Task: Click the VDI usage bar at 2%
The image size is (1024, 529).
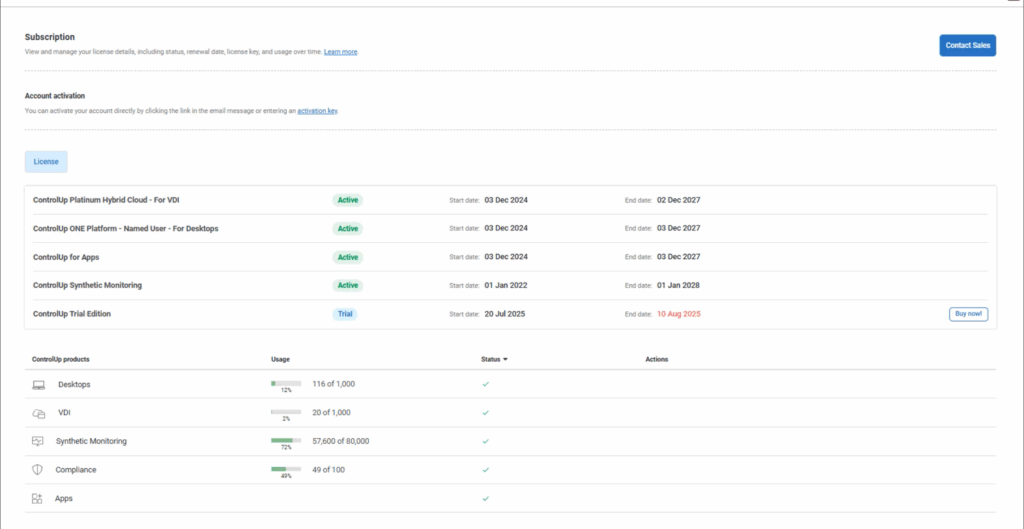Action: click(x=286, y=412)
